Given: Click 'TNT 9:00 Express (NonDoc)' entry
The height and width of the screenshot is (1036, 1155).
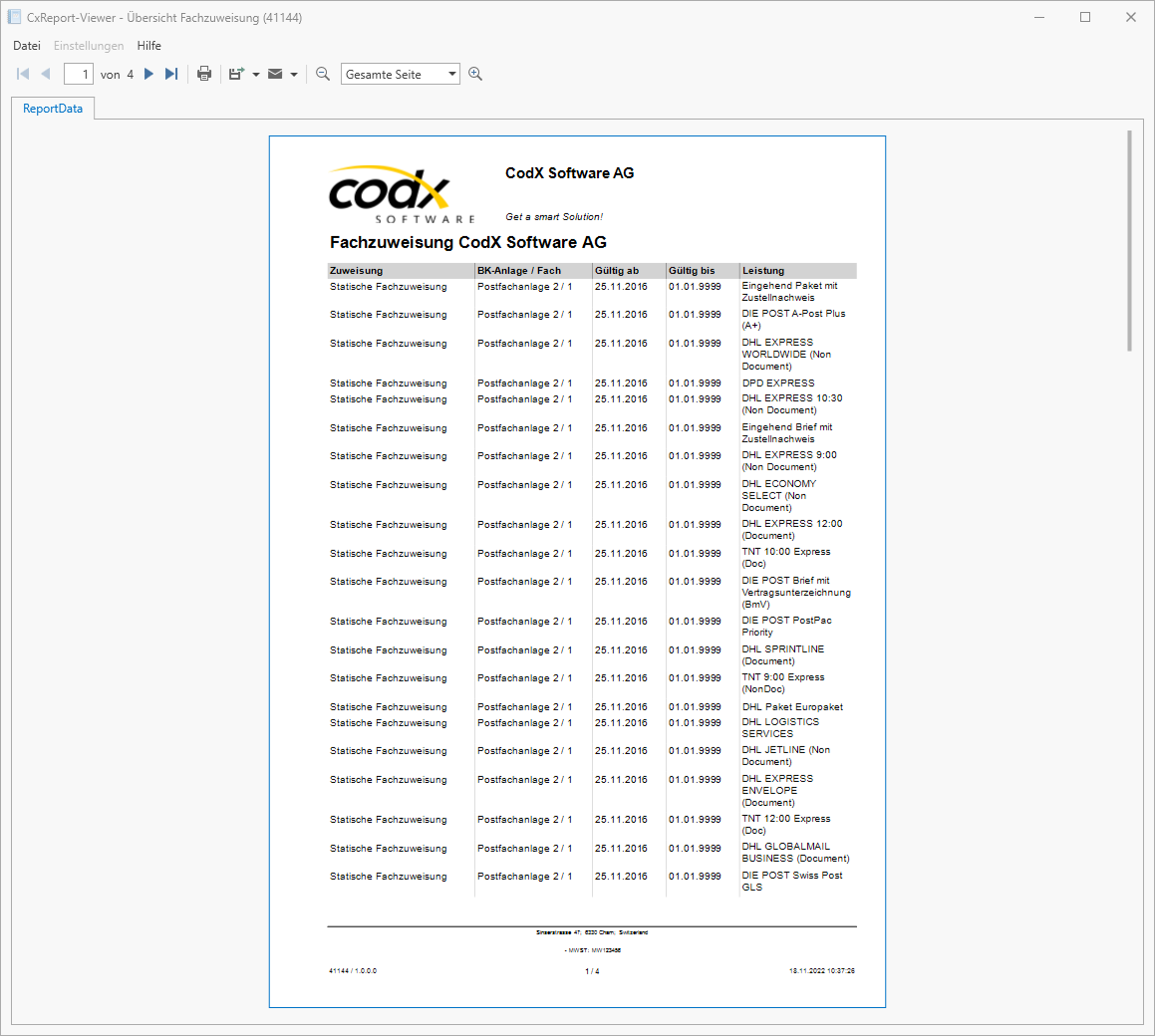Looking at the screenshot, I should pos(783,682).
